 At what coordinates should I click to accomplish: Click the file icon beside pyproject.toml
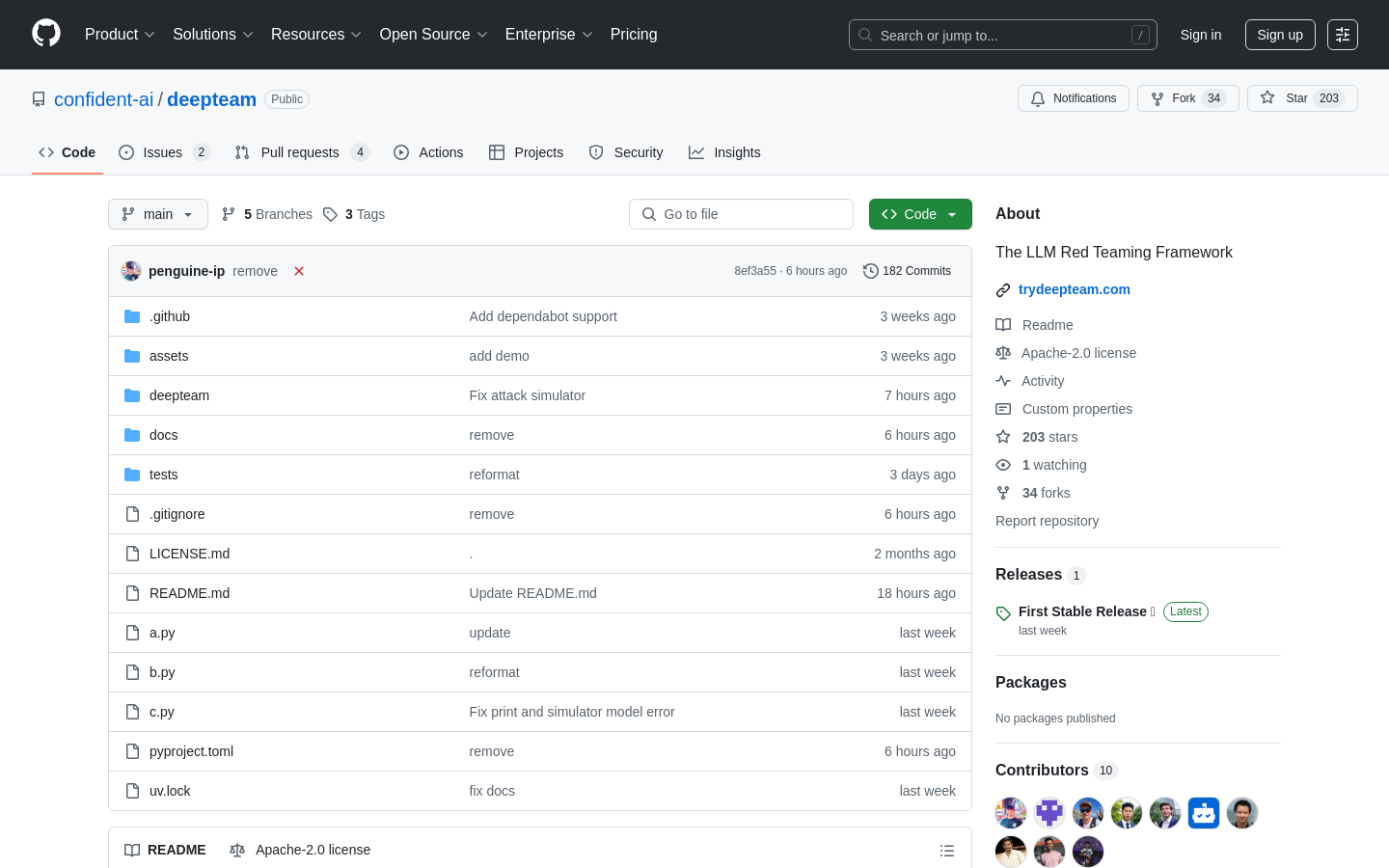click(x=132, y=751)
